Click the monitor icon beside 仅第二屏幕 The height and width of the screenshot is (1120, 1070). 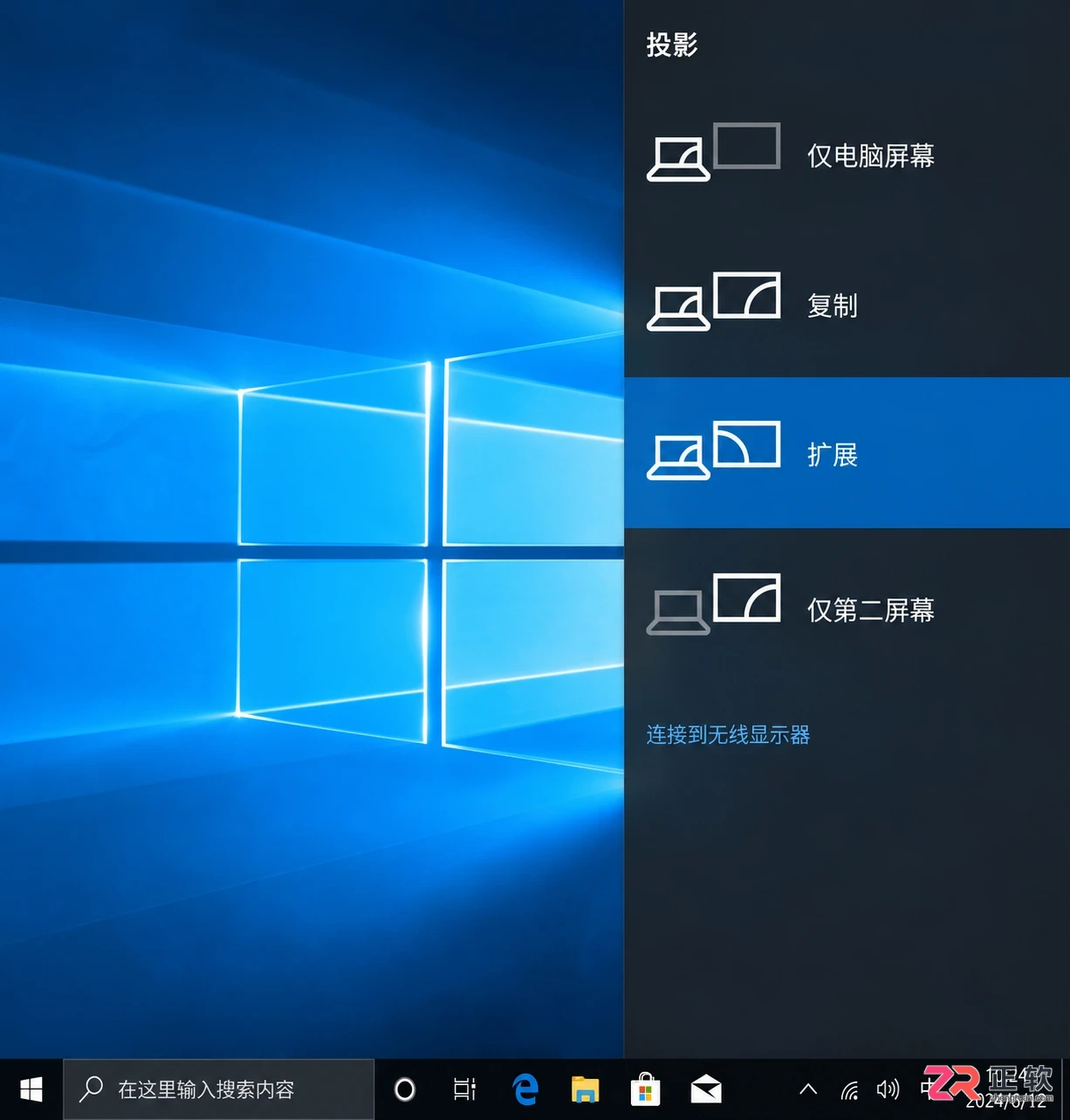746,597
